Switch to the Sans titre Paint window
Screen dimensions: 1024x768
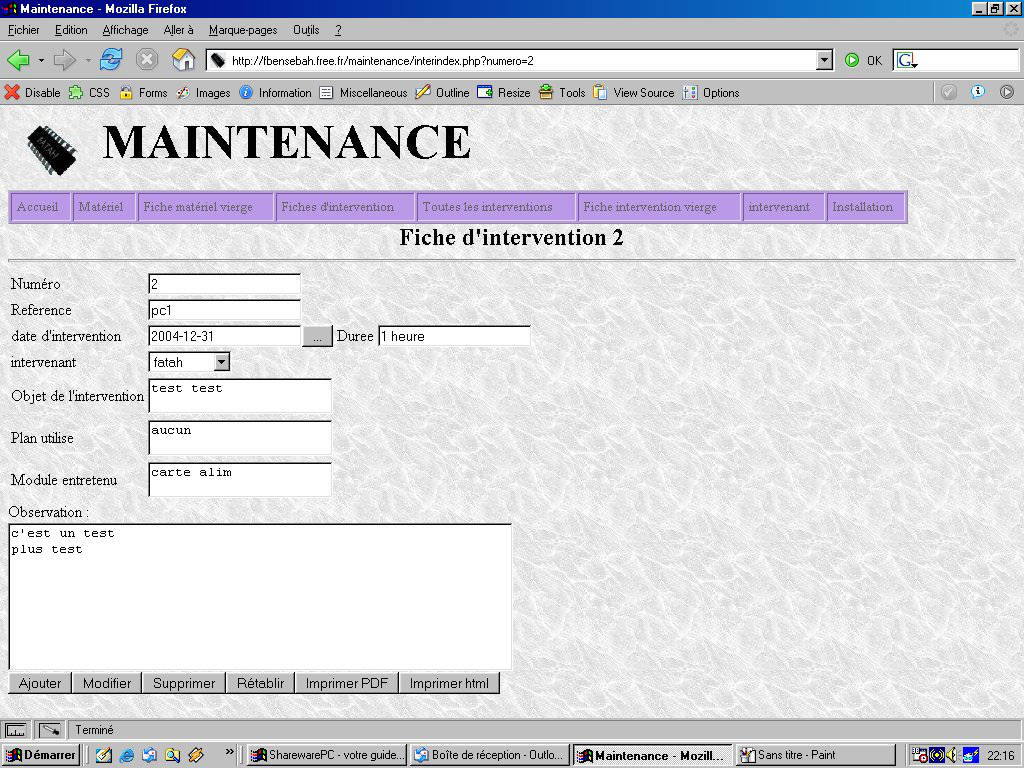point(816,755)
